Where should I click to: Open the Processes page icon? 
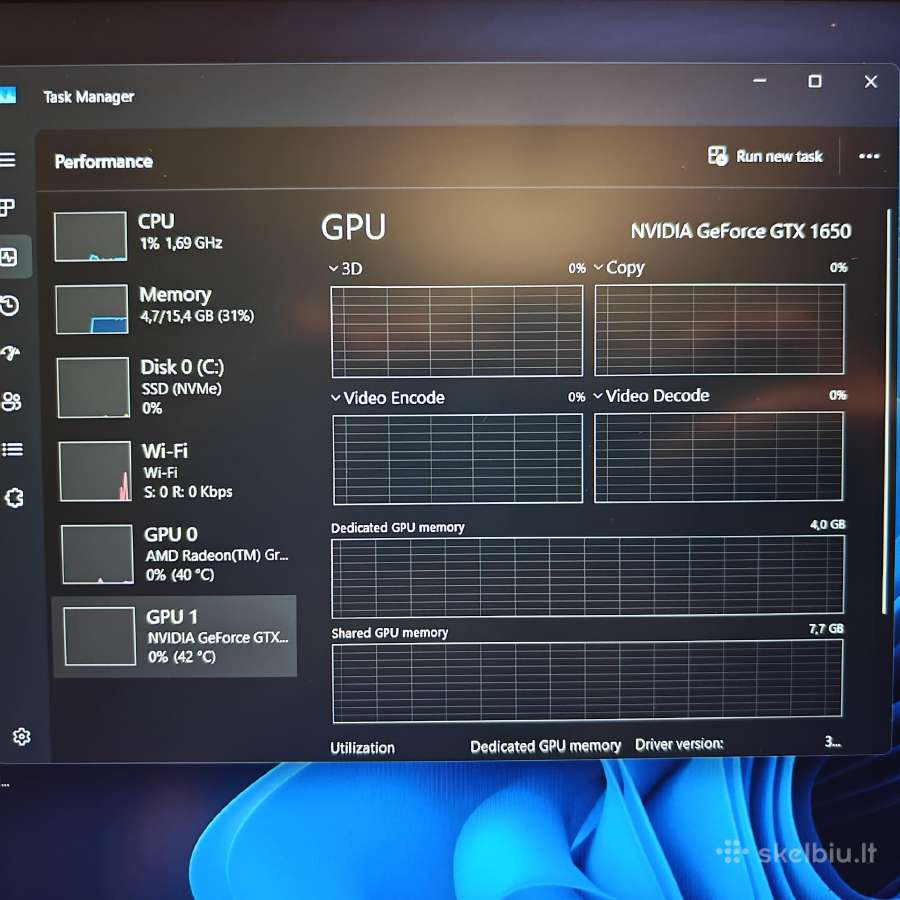click(7, 207)
